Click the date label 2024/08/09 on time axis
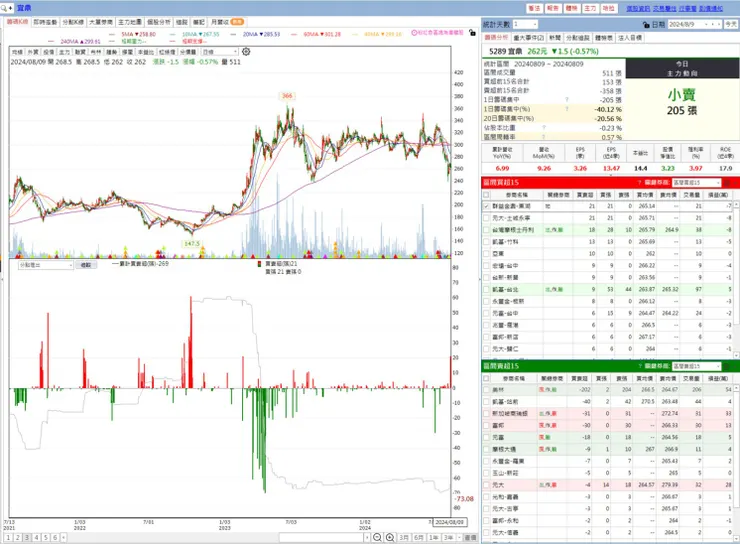 pos(449,522)
